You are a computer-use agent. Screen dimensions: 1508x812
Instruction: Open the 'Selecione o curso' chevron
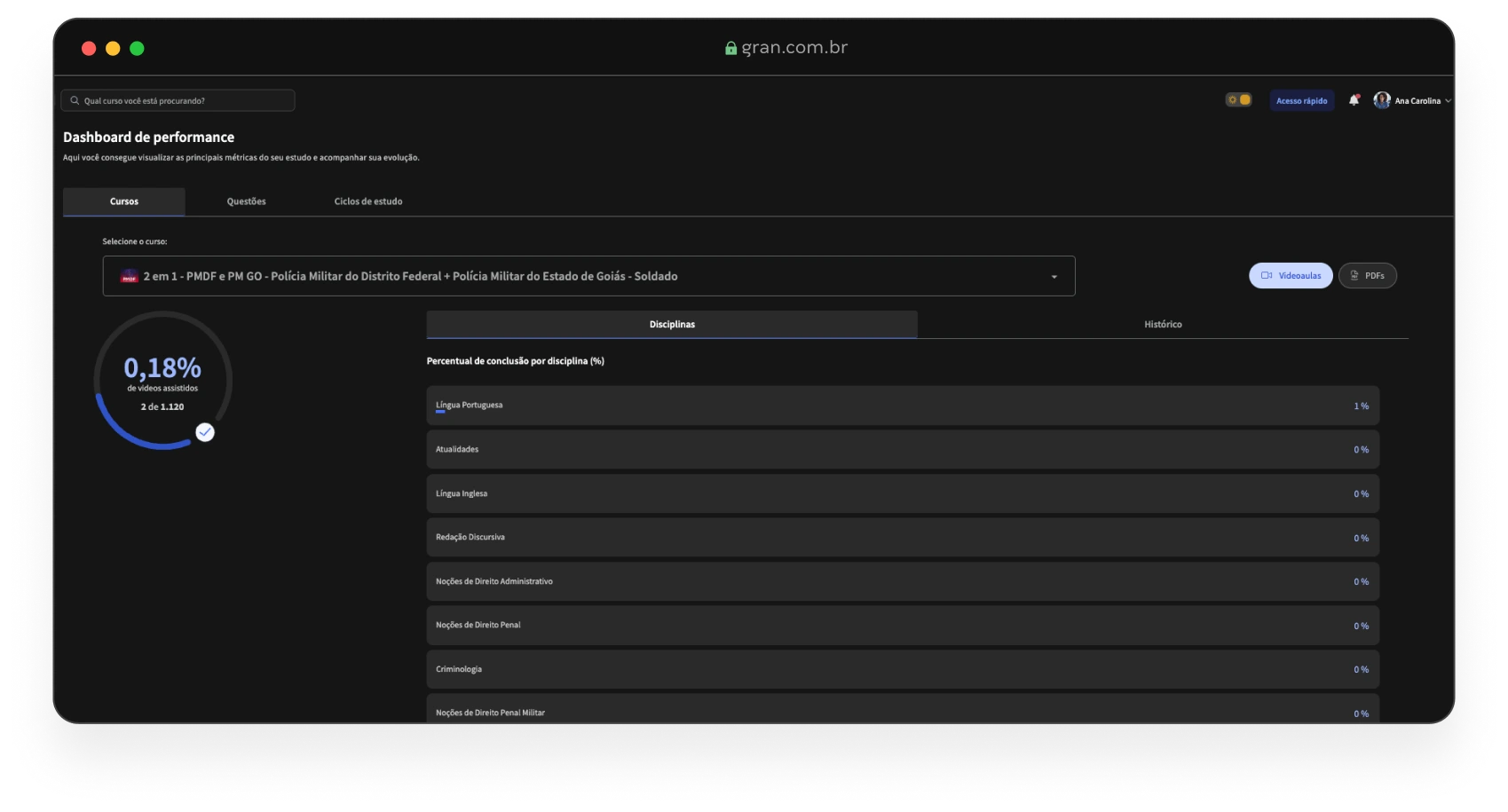coord(1054,276)
